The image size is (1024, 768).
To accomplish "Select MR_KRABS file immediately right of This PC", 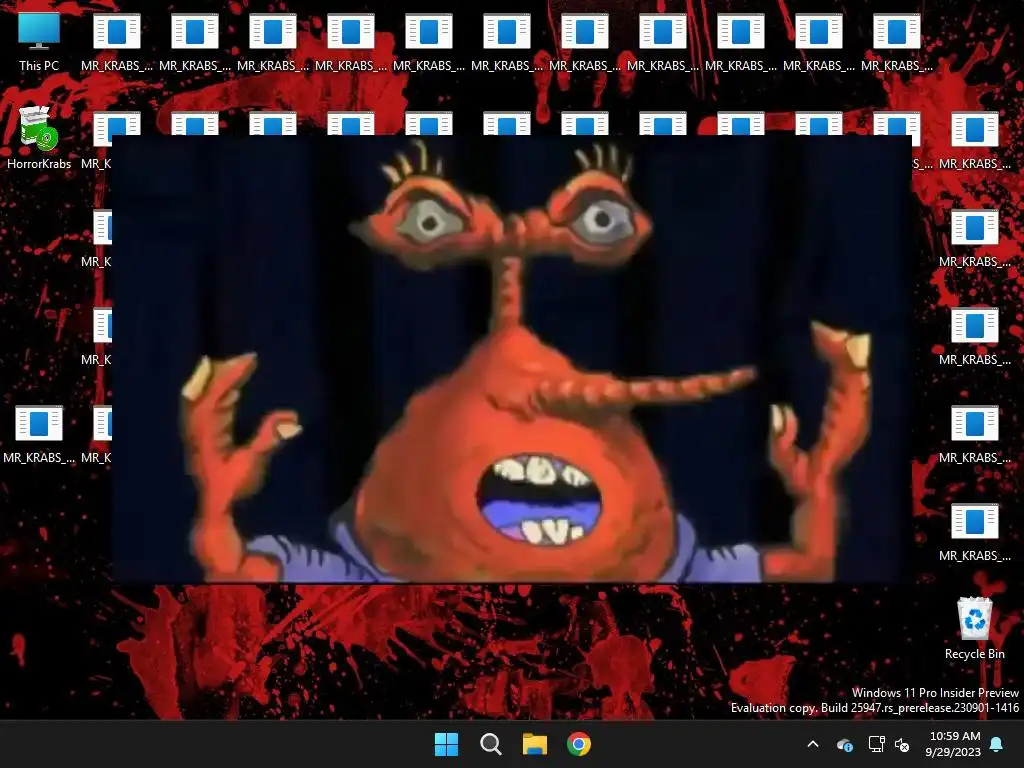I will pyautogui.click(x=117, y=42).
